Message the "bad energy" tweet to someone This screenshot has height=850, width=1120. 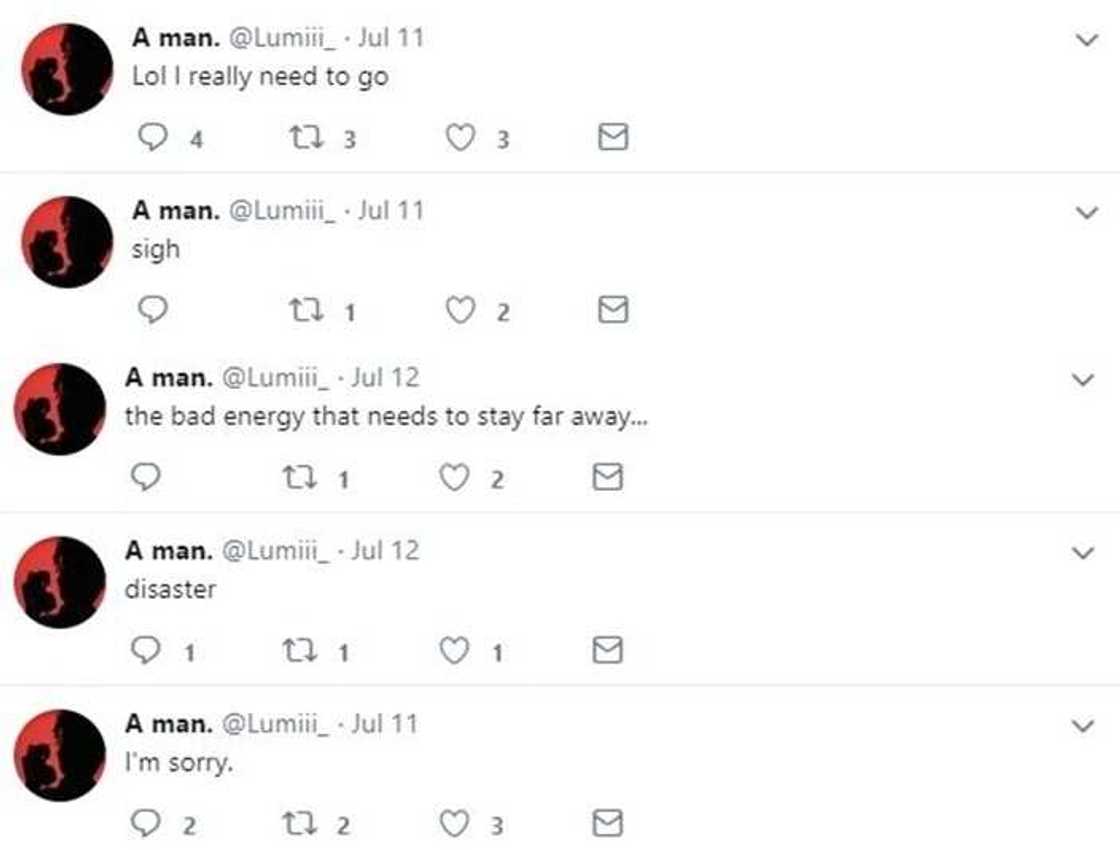(x=607, y=479)
